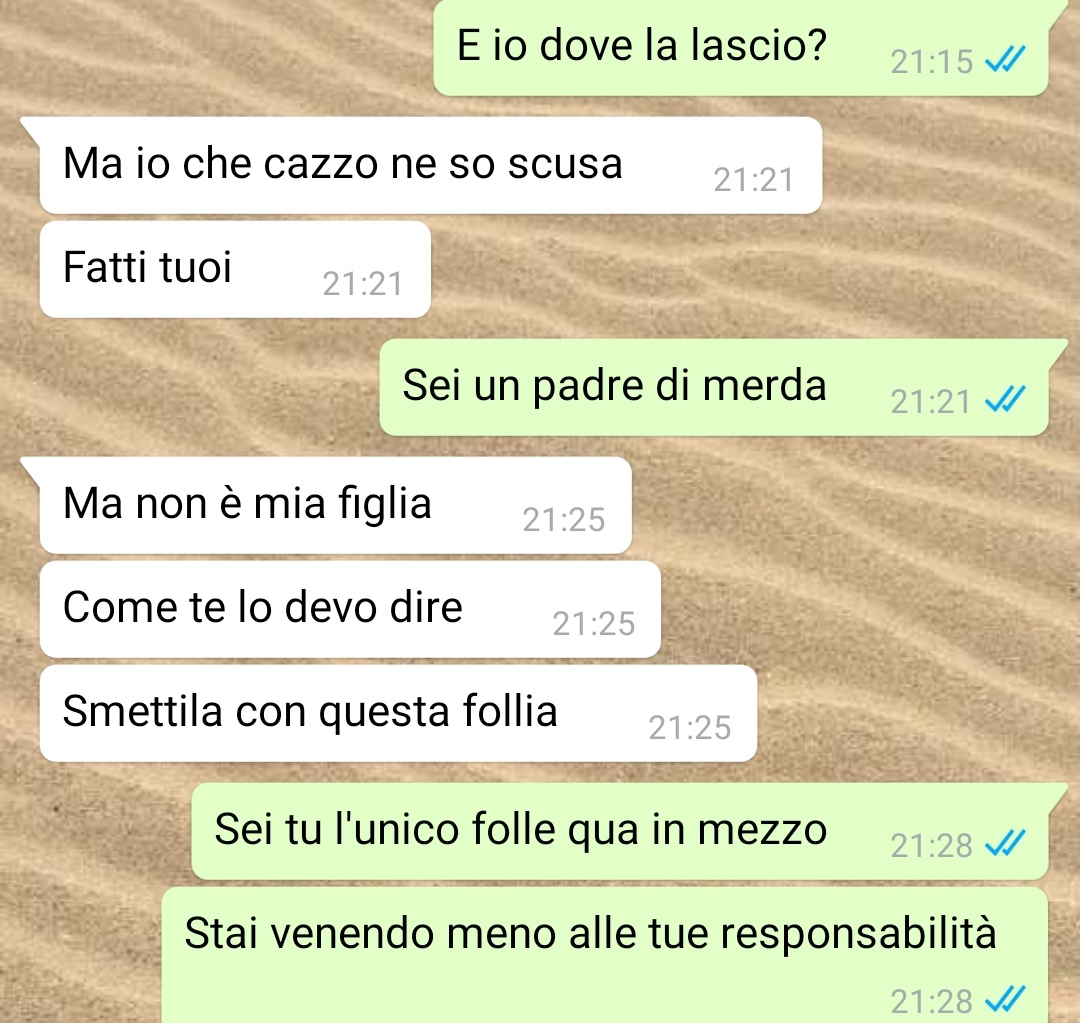Select 'Sei tu l'unico folle qua in mezzo'
Screen dimensions: 1080x1023
click(620, 831)
